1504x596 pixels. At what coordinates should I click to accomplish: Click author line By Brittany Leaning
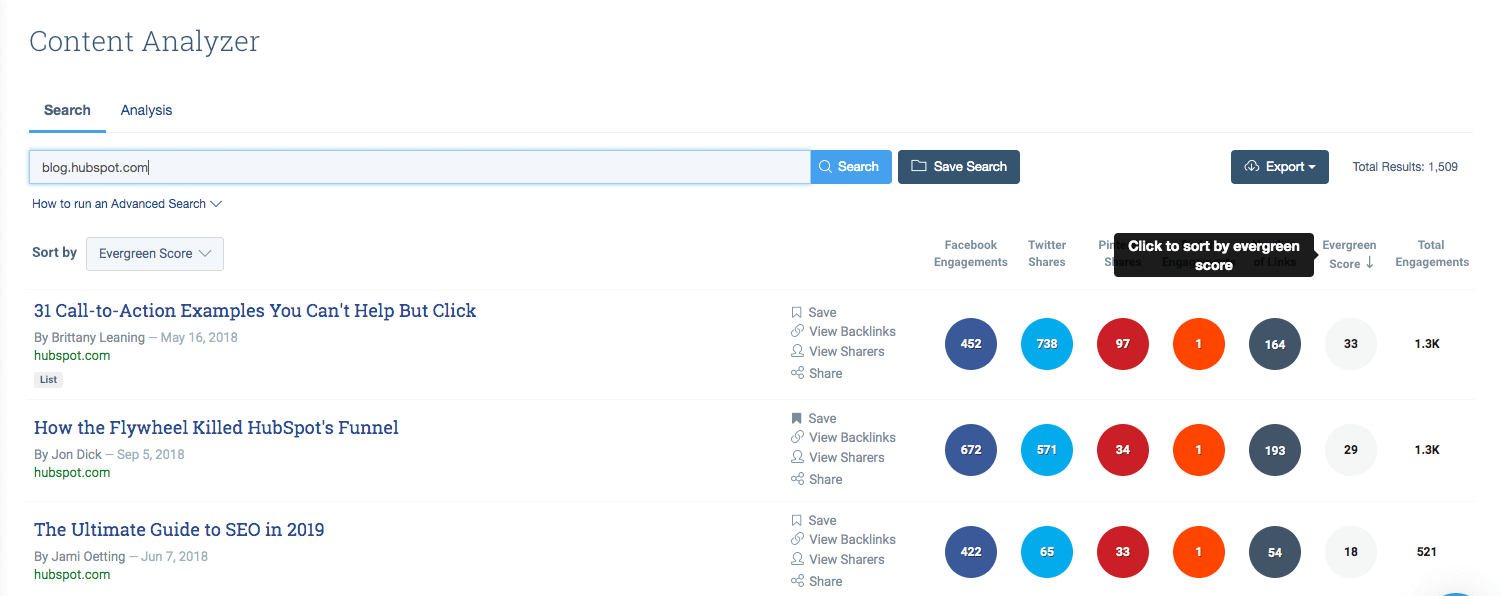pos(89,338)
